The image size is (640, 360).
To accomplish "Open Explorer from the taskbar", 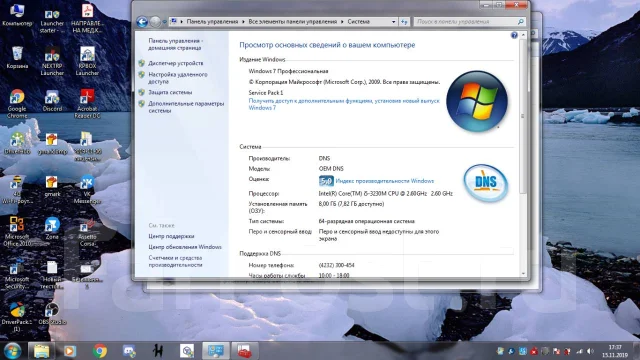I will [x=41, y=351].
